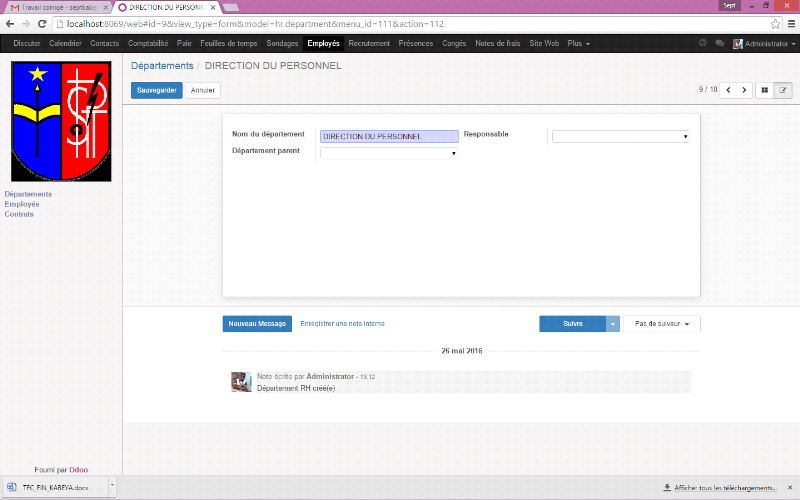Image resolution: width=800 pixels, height=500 pixels.
Task: Go to previous record arrow
Action: point(728,90)
